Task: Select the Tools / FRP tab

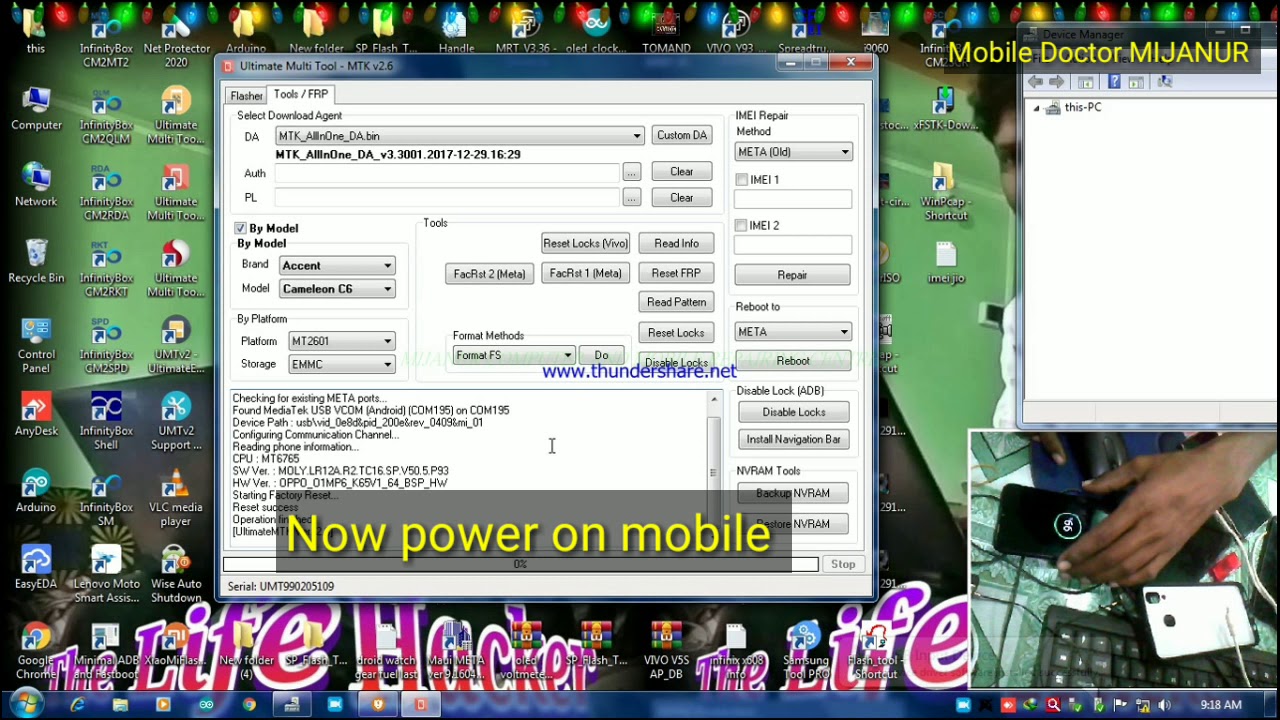Action: (x=301, y=94)
